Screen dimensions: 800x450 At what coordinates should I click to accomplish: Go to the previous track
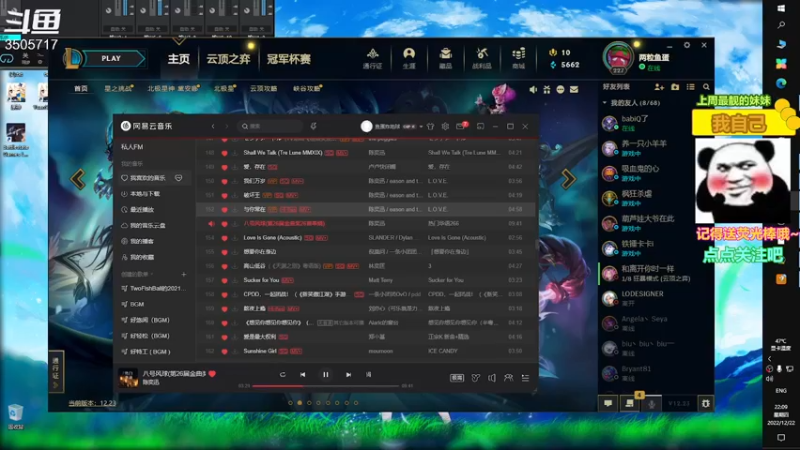coord(303,374)
